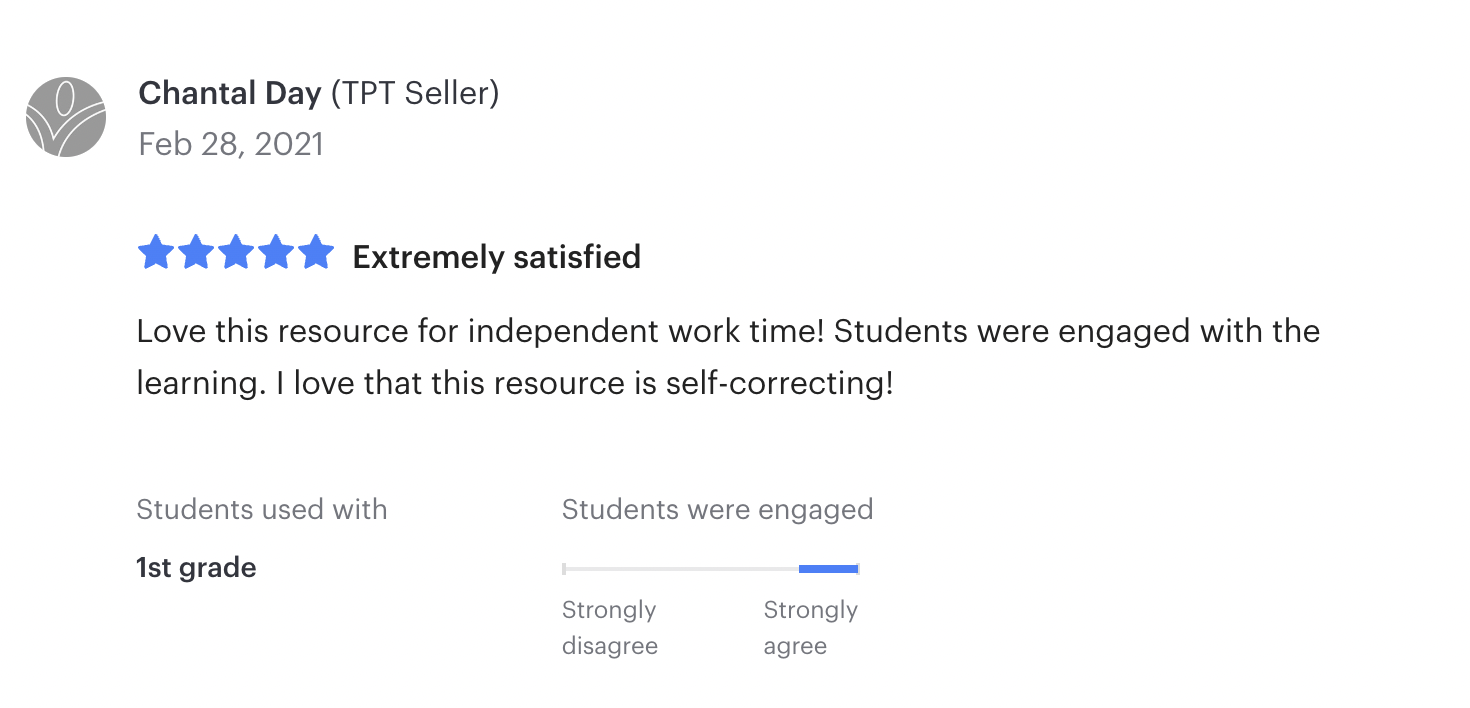Click the Extremely satisfied rating label
1470x708 pixels.
[497, 257]
